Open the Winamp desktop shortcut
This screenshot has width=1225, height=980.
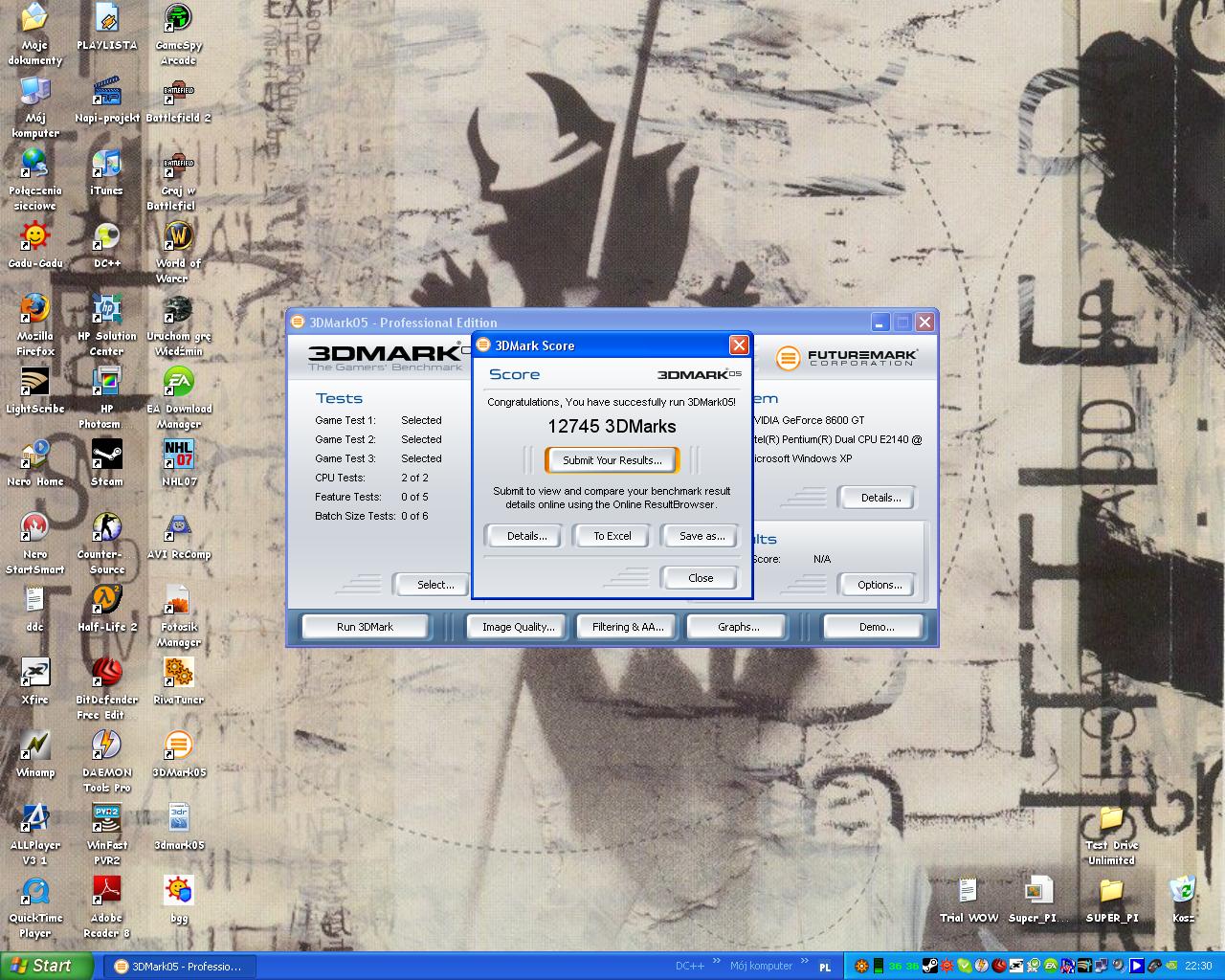[x=34, y=754]
